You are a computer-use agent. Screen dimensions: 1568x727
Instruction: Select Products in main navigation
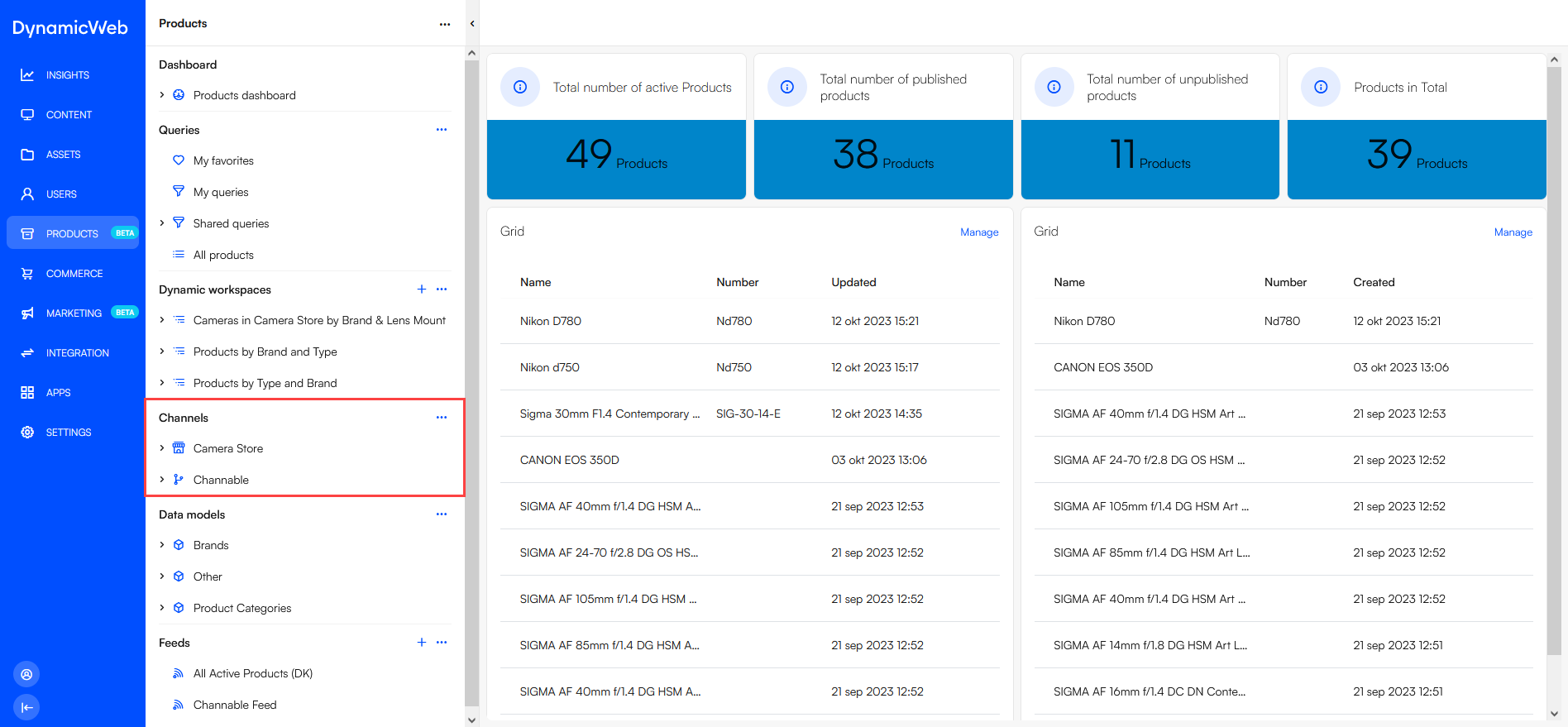click(73, 233)
